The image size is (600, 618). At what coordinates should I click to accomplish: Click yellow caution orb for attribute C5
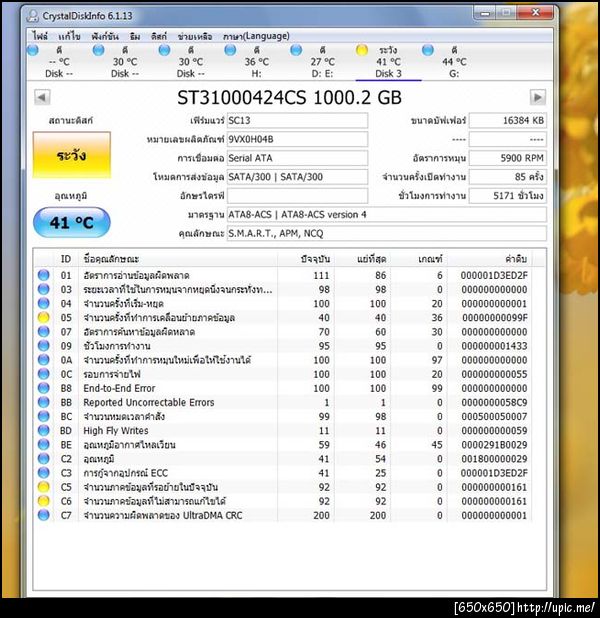click(44, 487)
